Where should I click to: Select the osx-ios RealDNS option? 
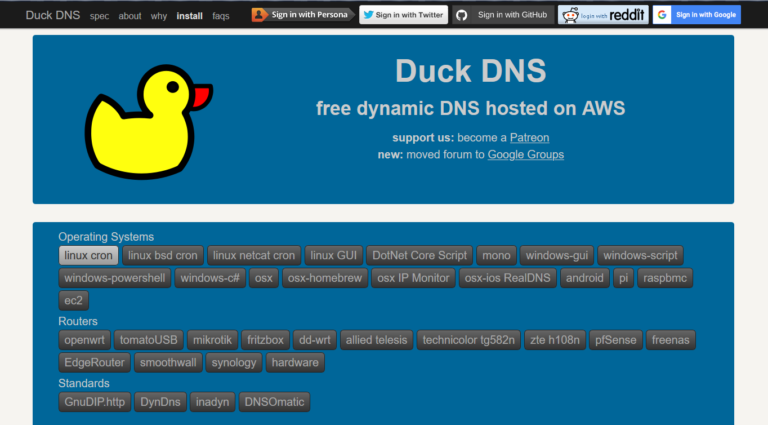click(507, 278)
